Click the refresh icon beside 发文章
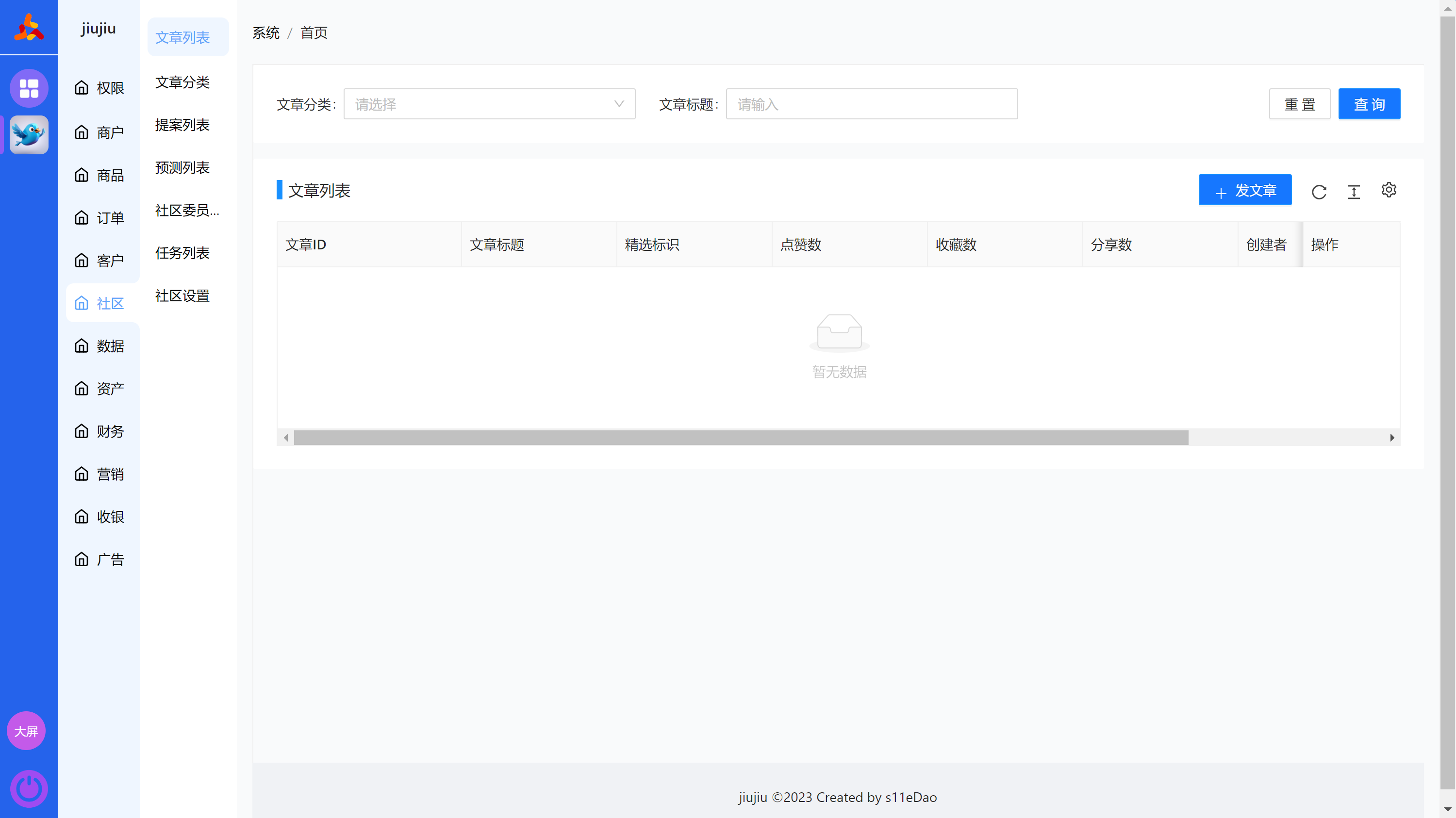 click(1319, 192)
